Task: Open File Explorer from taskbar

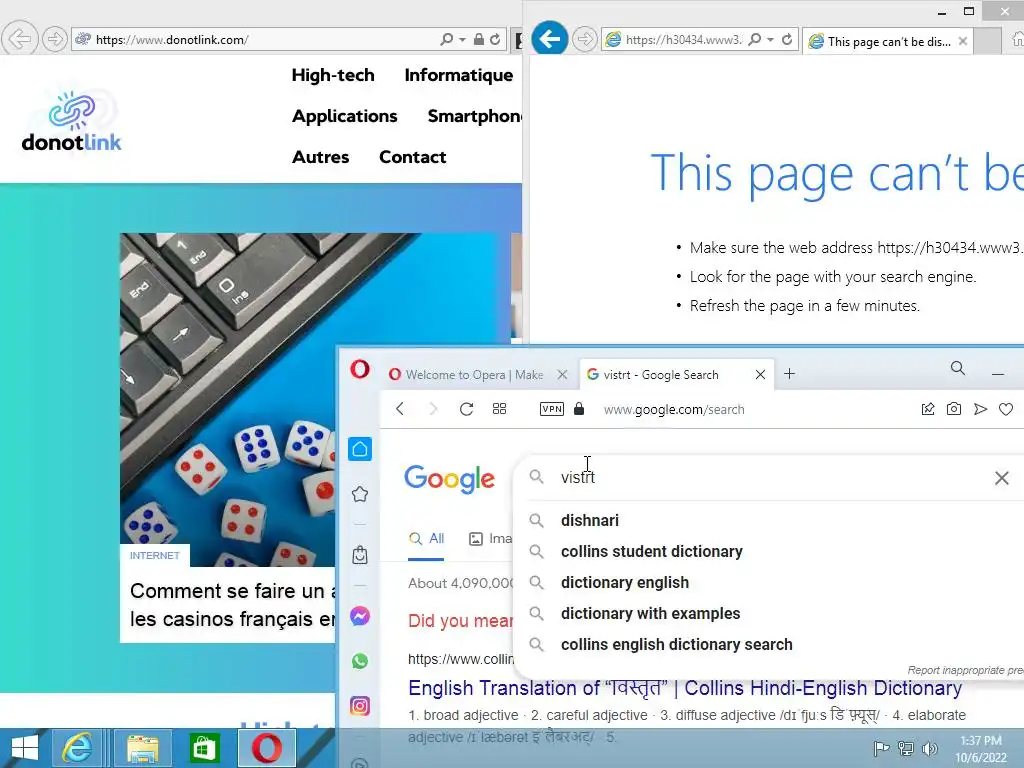Action: [x=142, y=748]
